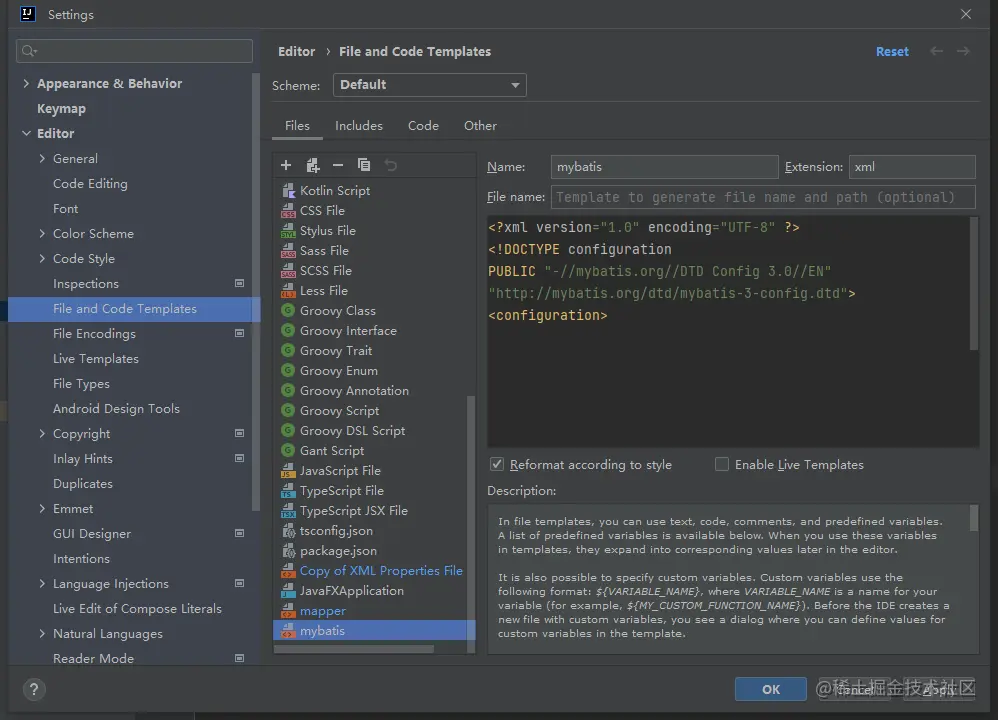Image resolution: width=998 pixels, height=720 pixels.
Task: Click the Create Child Template File icon
Action: pos(312,165)
